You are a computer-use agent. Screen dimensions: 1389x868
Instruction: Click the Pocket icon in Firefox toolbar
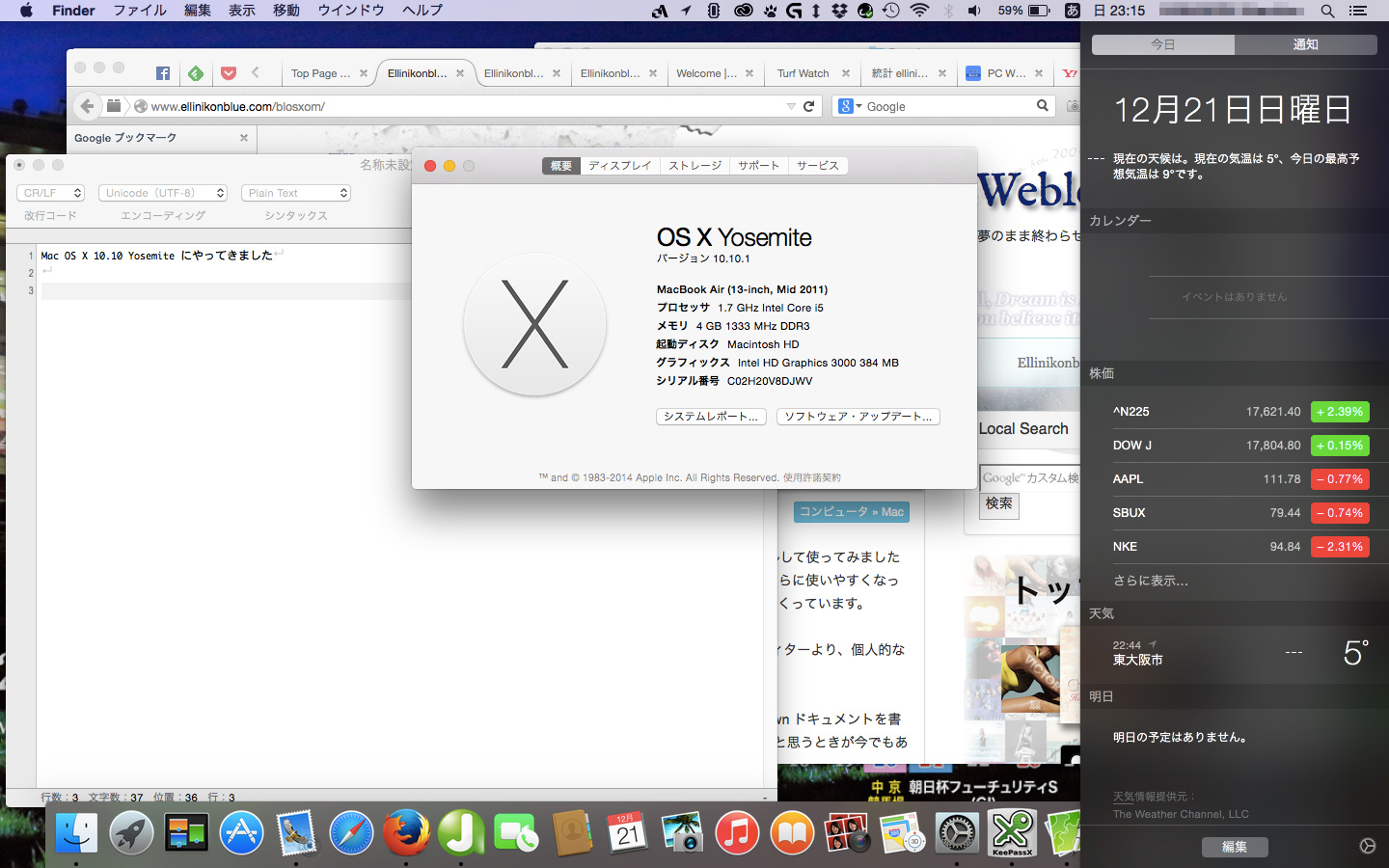tap(229, 73)
